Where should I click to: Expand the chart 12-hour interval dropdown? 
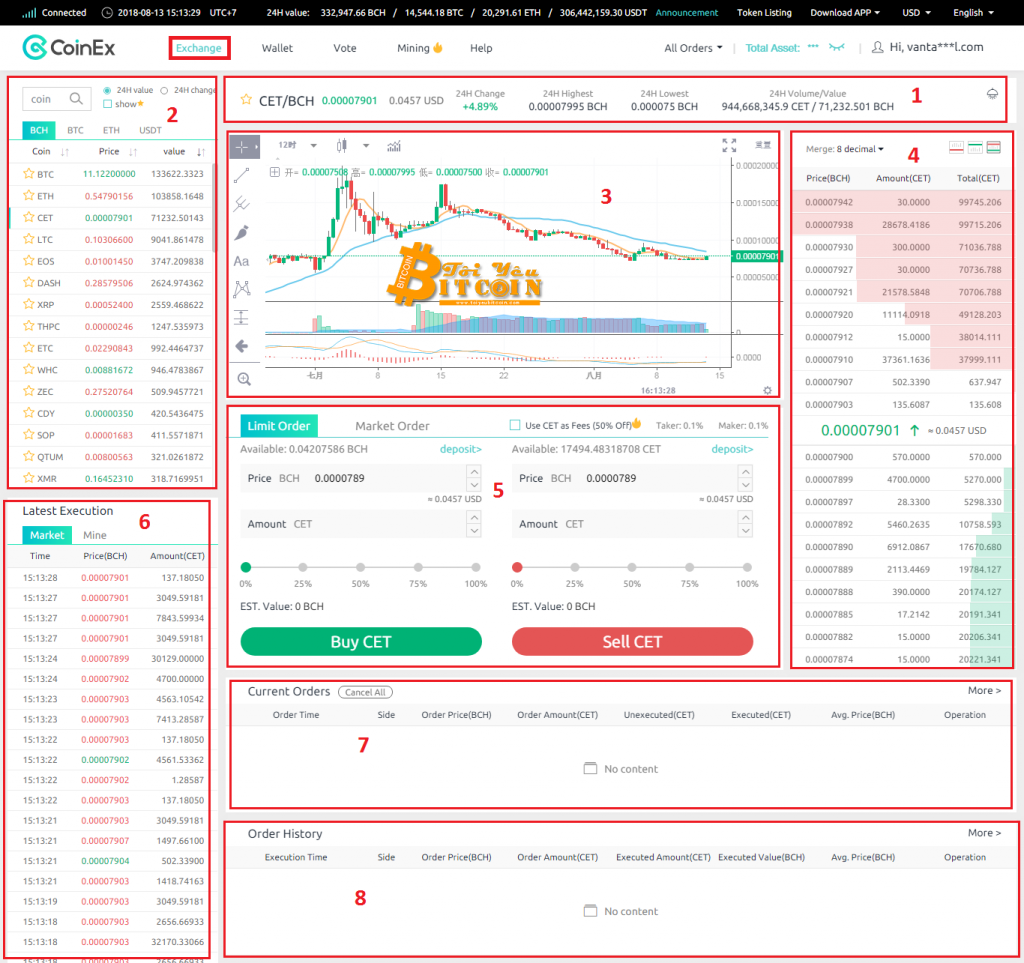point(313,146)
